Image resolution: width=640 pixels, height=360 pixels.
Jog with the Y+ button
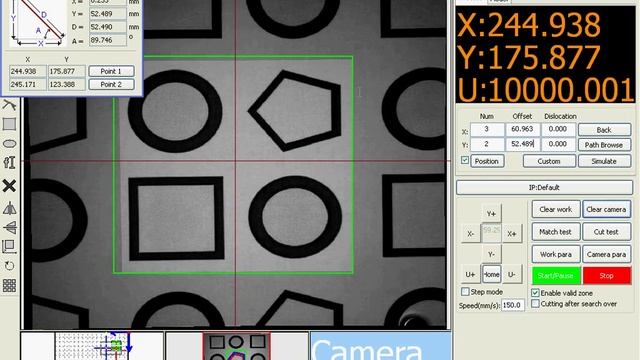pyautogui.click(x=491, y=213)
